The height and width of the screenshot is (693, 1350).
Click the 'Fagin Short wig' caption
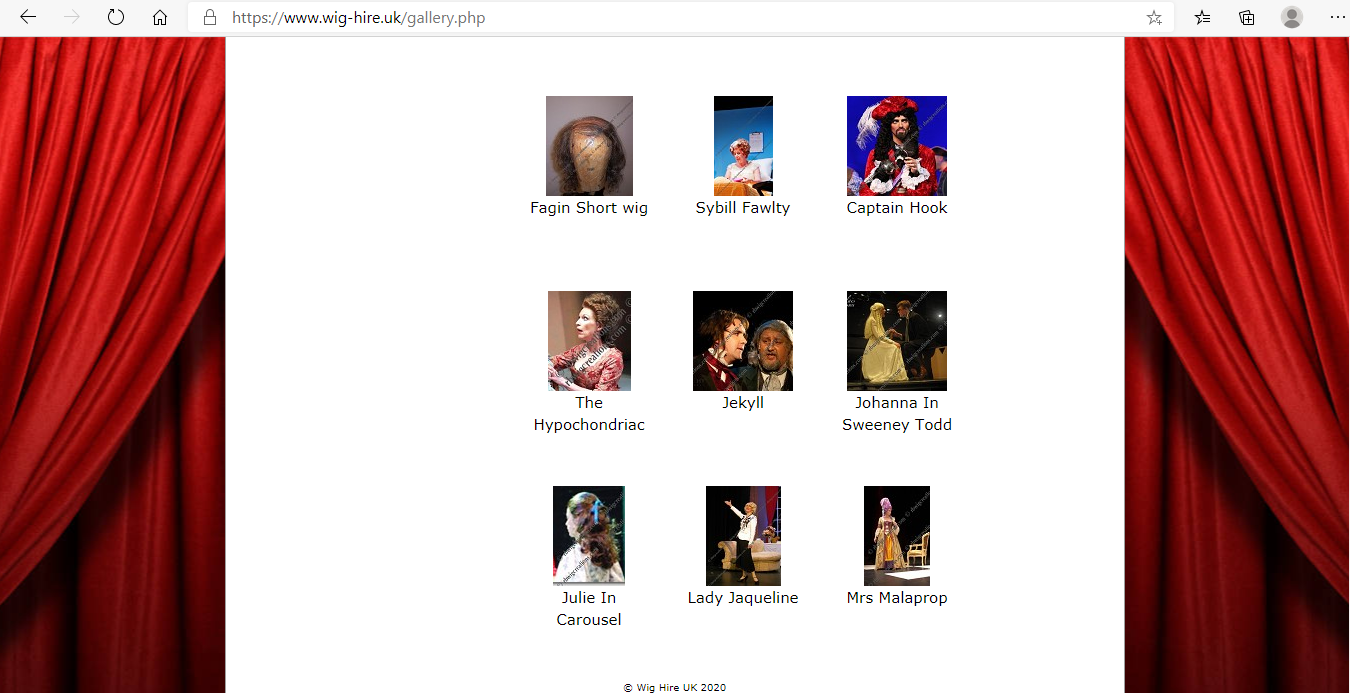pyautogui.click(x=589, y=208)
